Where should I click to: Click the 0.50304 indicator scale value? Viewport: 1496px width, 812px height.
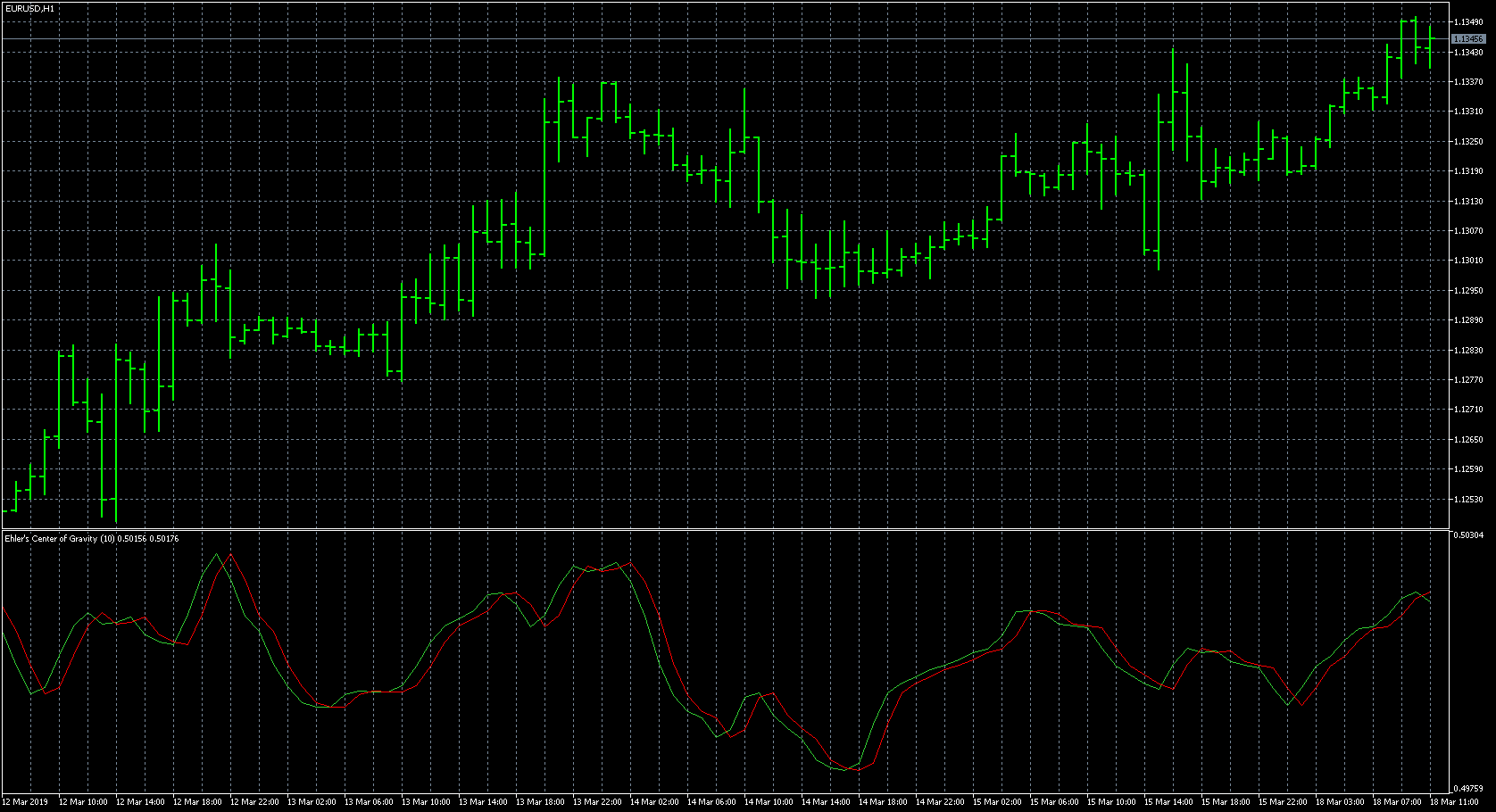coord(1467,535)
